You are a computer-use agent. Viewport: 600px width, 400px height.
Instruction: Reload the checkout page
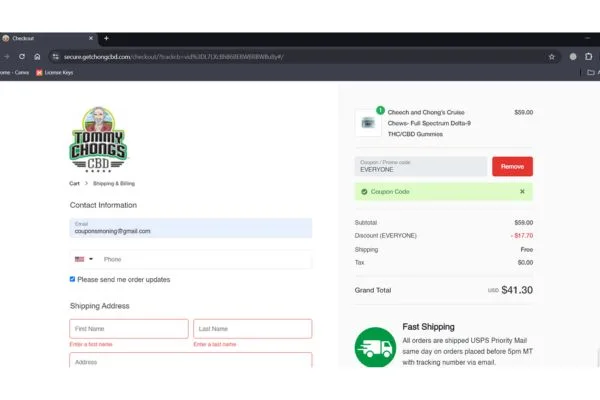[x=22, y=57]
